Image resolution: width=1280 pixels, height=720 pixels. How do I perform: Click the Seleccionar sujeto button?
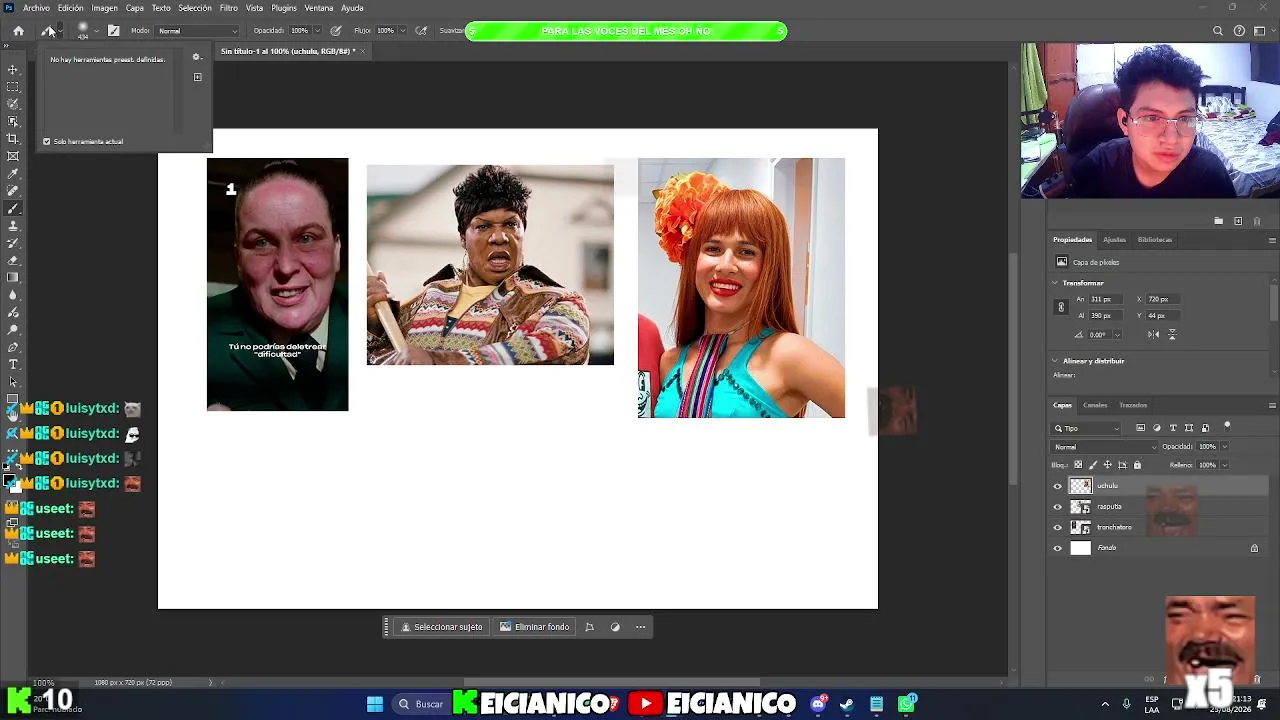coord(441,627)
